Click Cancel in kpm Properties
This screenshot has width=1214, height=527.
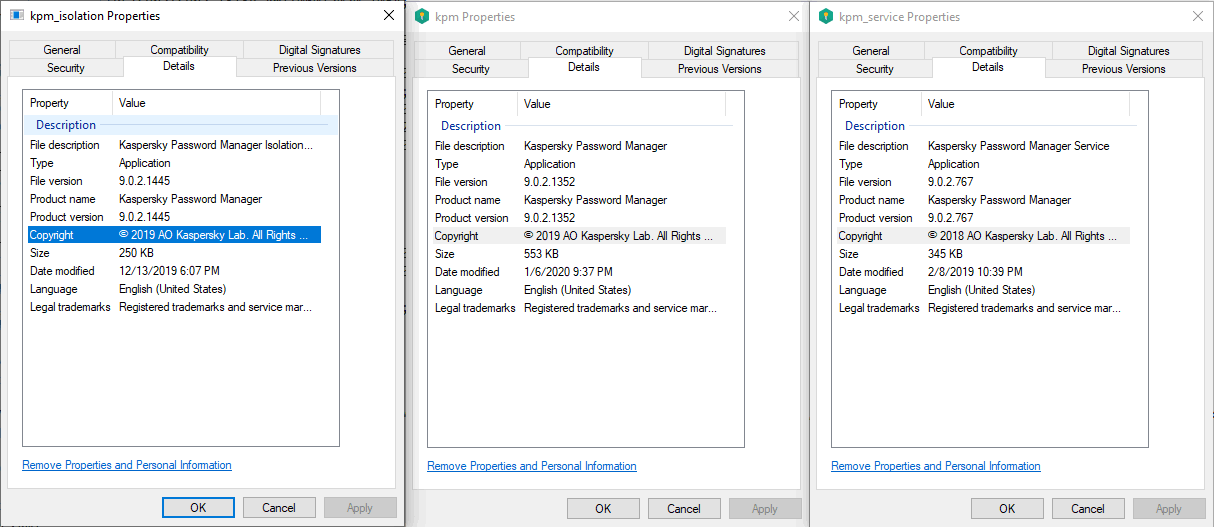point(684,509)
